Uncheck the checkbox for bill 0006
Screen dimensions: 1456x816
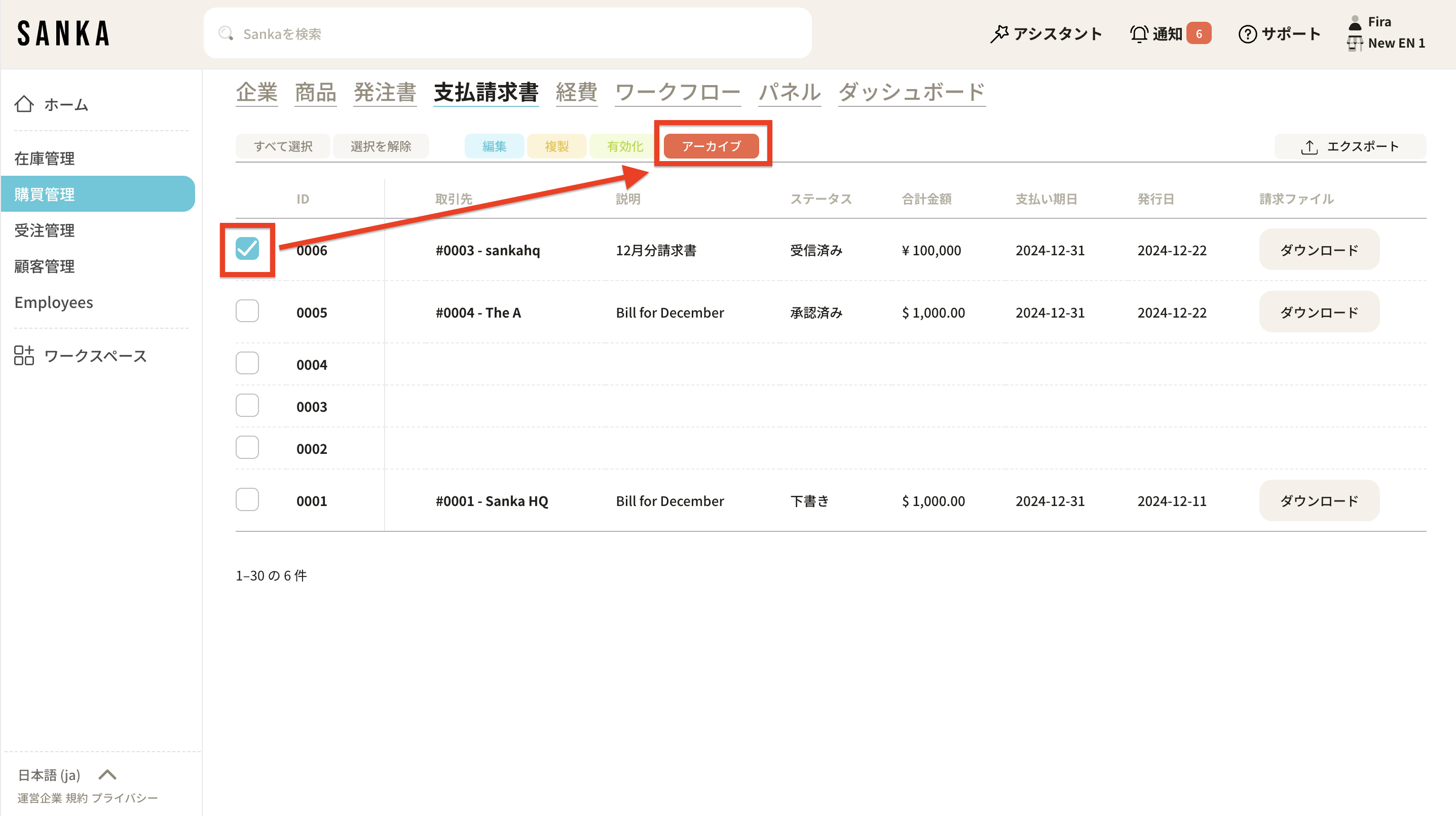tap(247, 249)
